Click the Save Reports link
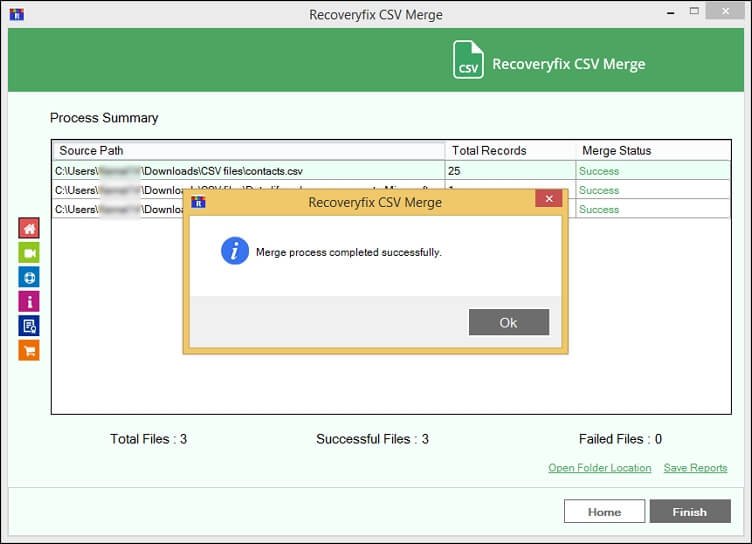 tap(695, 468)
